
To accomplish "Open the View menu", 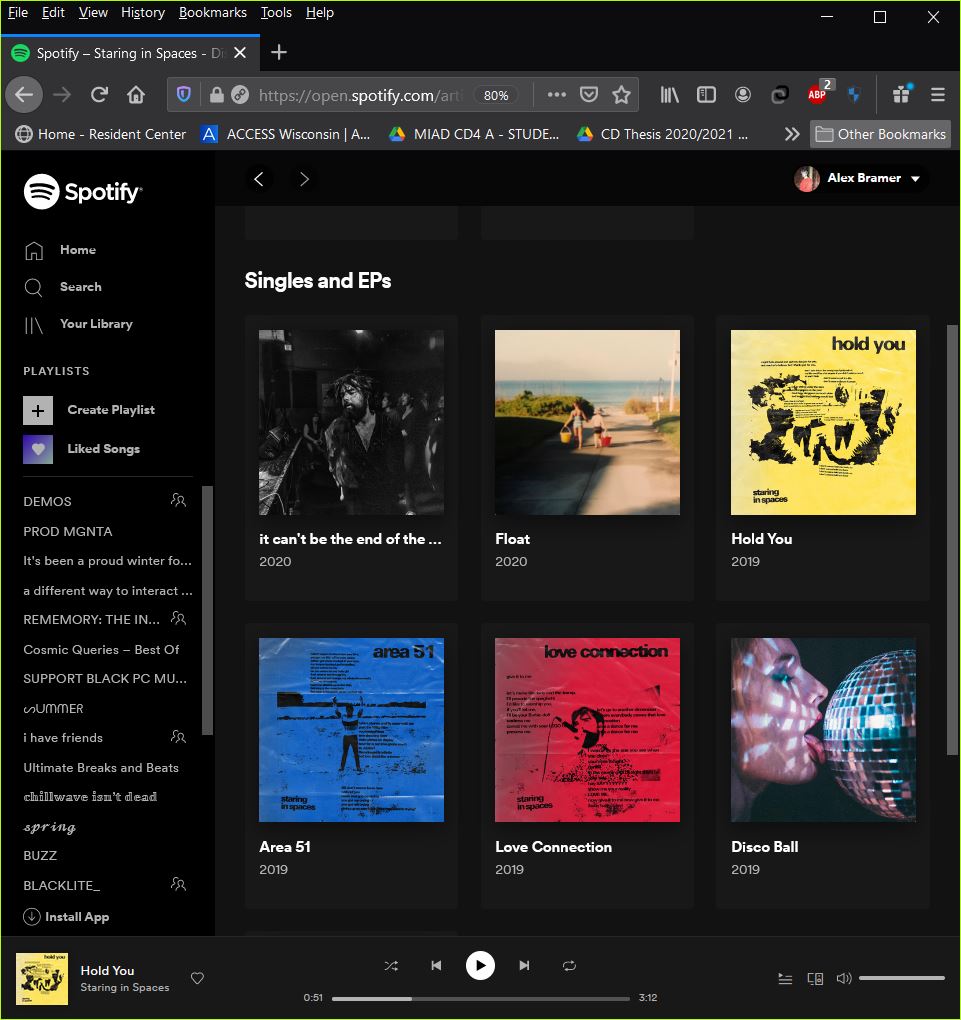I will [x=93, y=12].
